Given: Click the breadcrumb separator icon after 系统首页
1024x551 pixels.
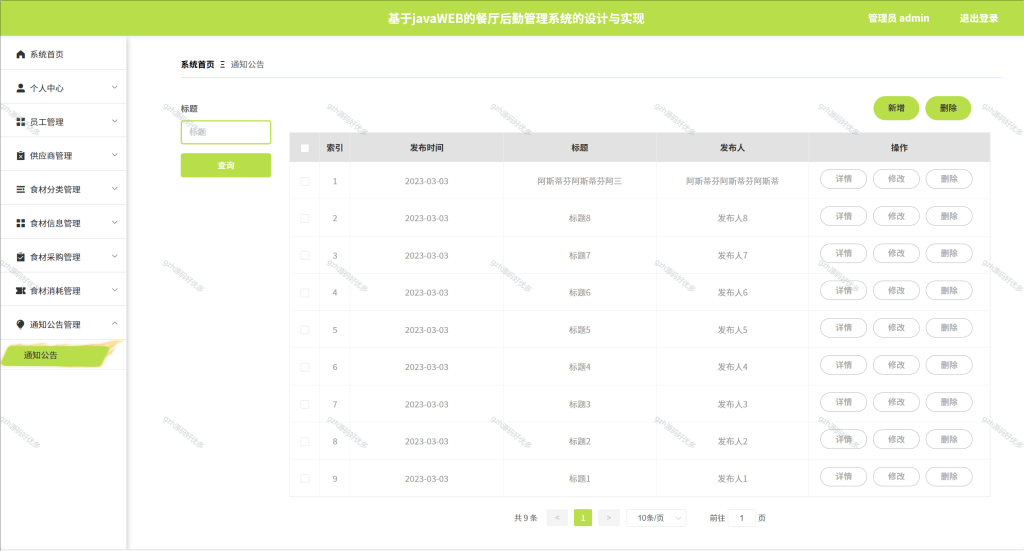Looking at the screenshot, I should (x=223, y=65).
